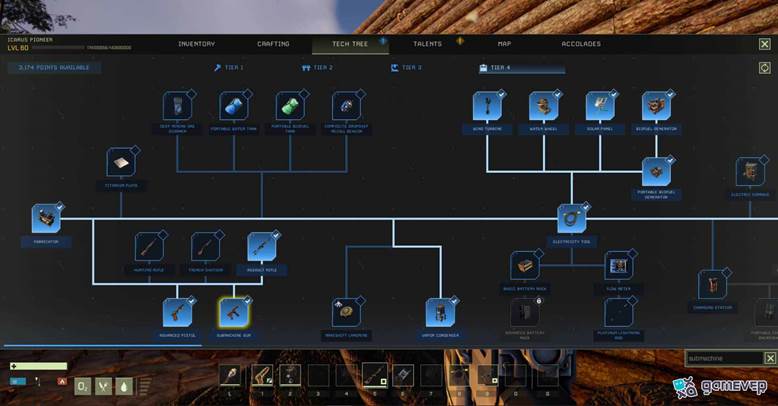Click the points available indicator
Image resolution: width=778 pixels, height=406 pixels.
pos(54,68)
